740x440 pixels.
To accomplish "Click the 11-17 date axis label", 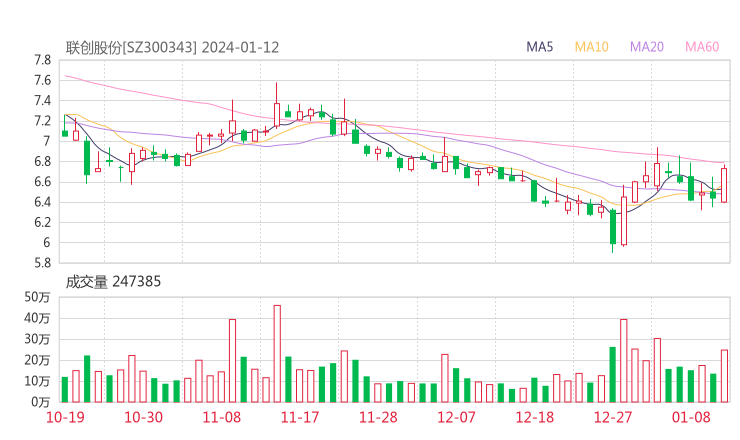I will (x=300, y=417).
